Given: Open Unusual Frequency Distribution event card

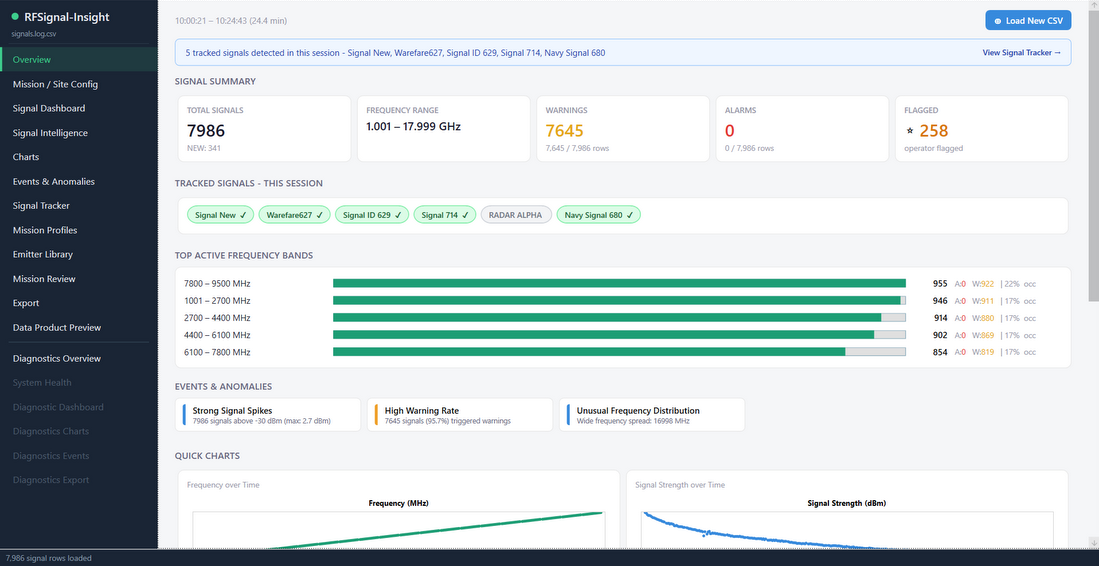Looking at the screenshot, I should click(x=654, y=415).
